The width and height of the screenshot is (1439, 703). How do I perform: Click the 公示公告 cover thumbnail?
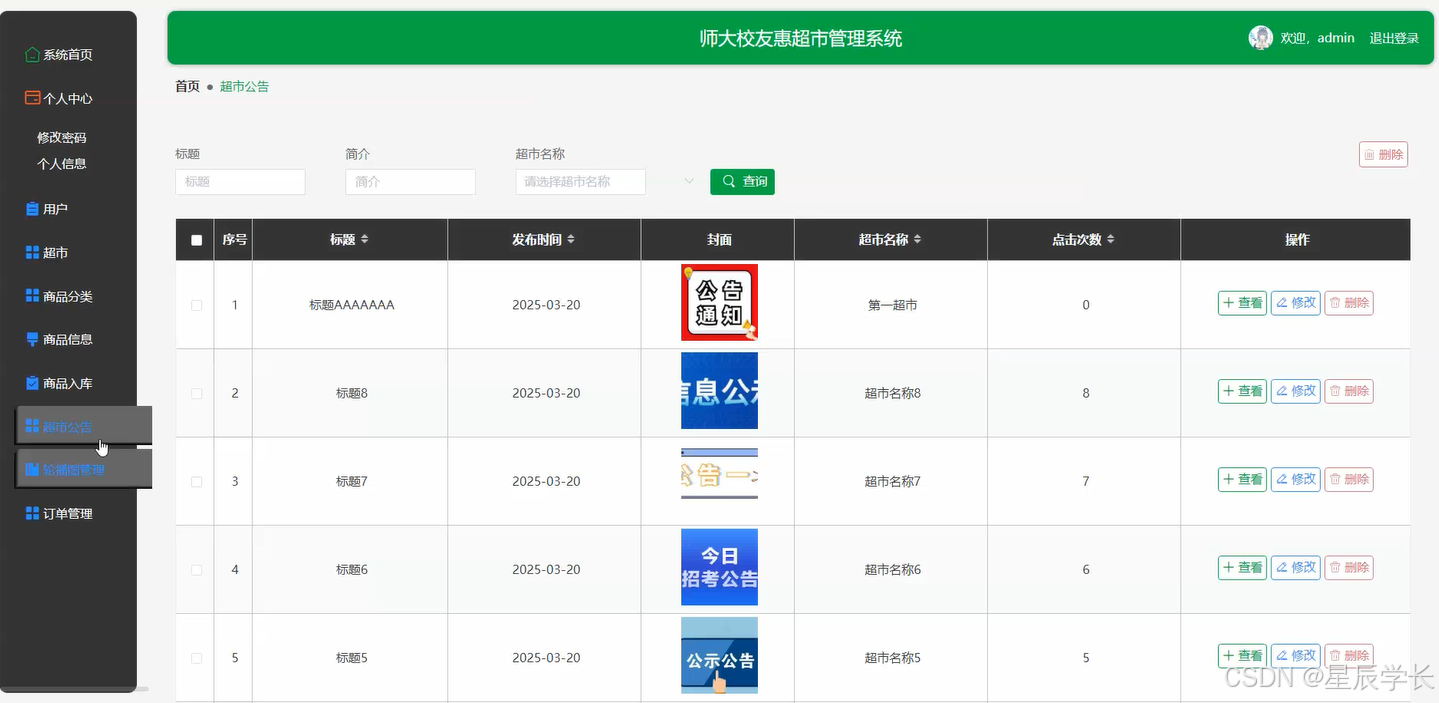click(x=719, y=655)
